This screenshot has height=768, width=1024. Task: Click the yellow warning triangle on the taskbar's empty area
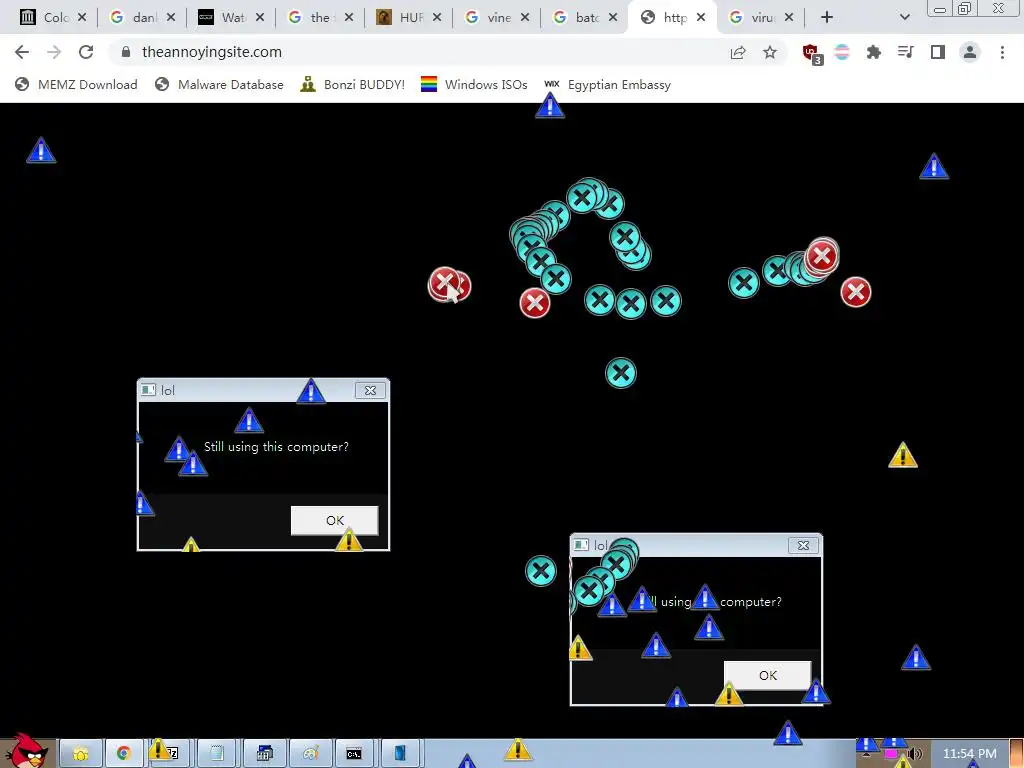click(518, 750)
